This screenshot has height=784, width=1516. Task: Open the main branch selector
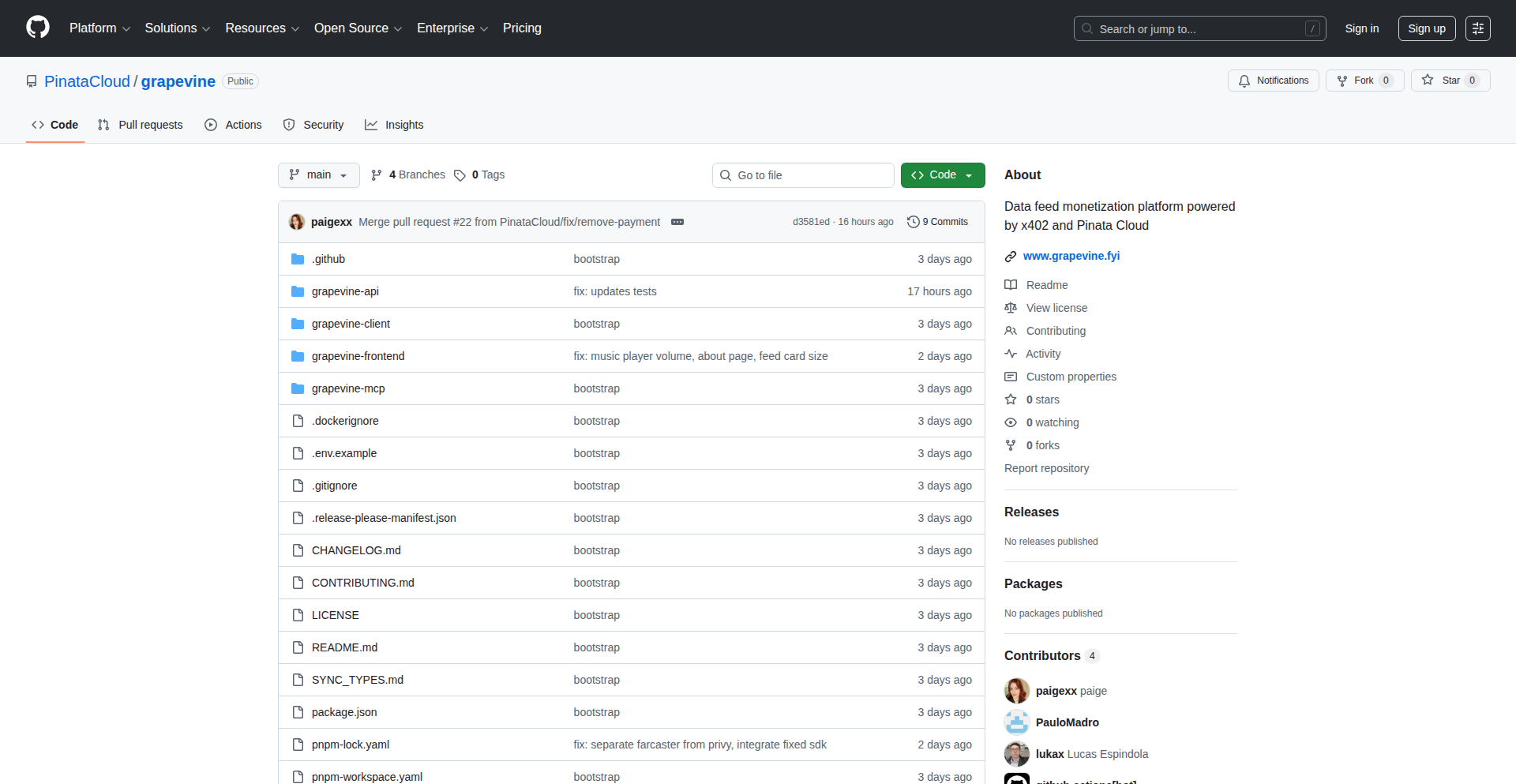coord(319,175)
